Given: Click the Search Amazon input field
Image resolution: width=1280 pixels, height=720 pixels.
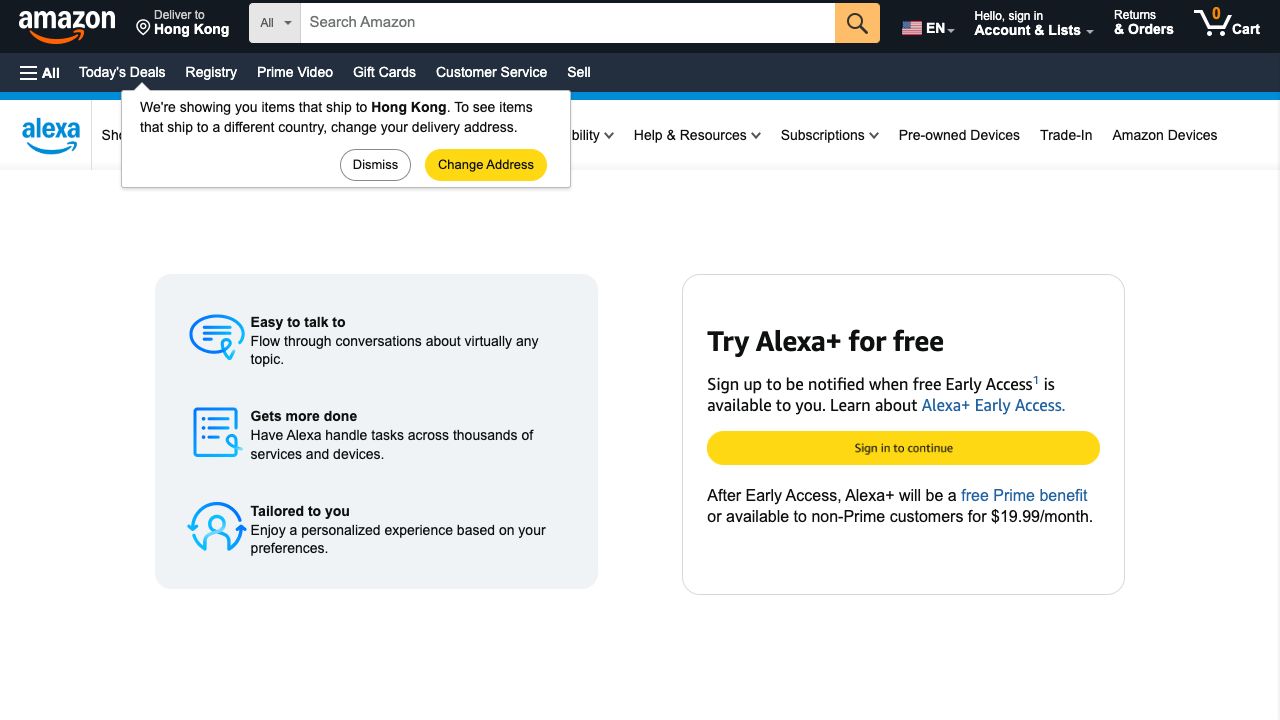Looking at the screenshot, I should pyautogui.click(x=567, y=23).
